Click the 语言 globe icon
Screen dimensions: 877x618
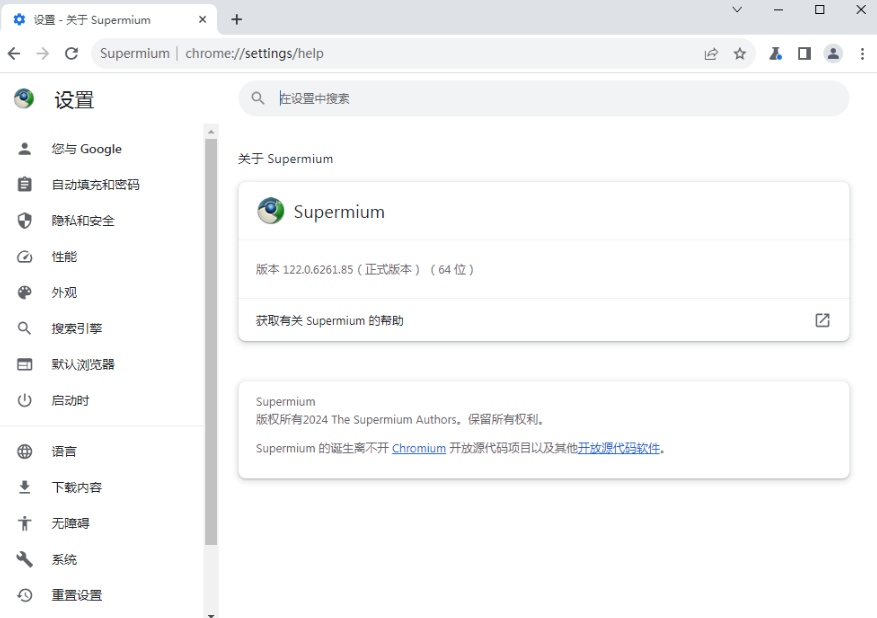tap(25, 451)
